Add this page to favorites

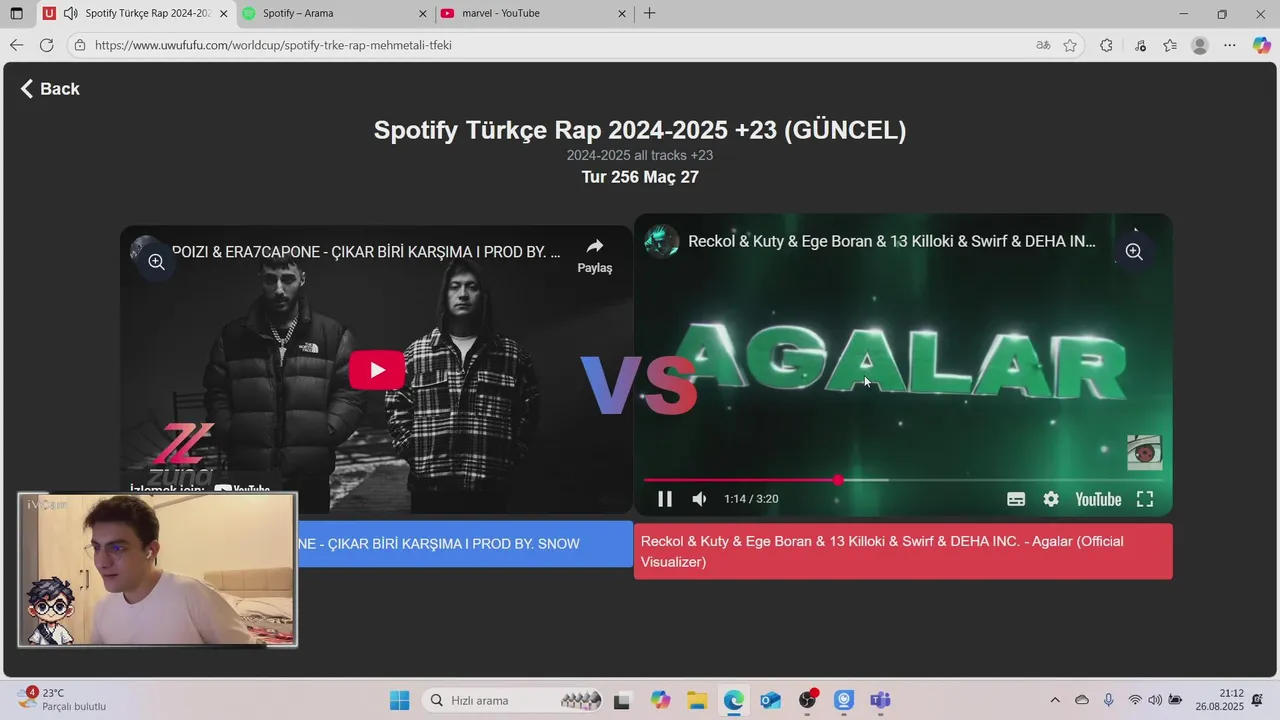[1070, 45]
